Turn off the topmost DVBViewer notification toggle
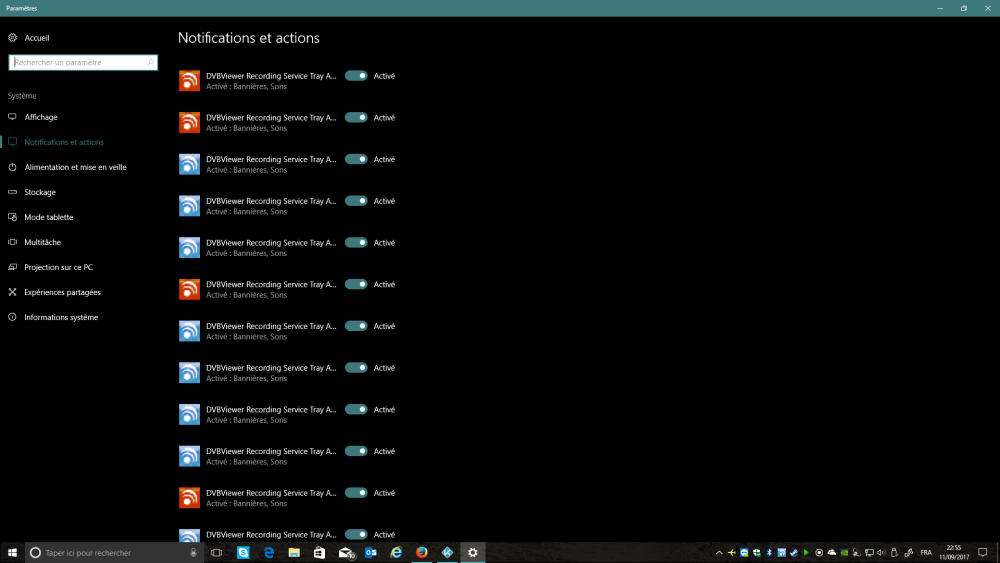This screenshot has width=1000, height=563. (356, 76)
